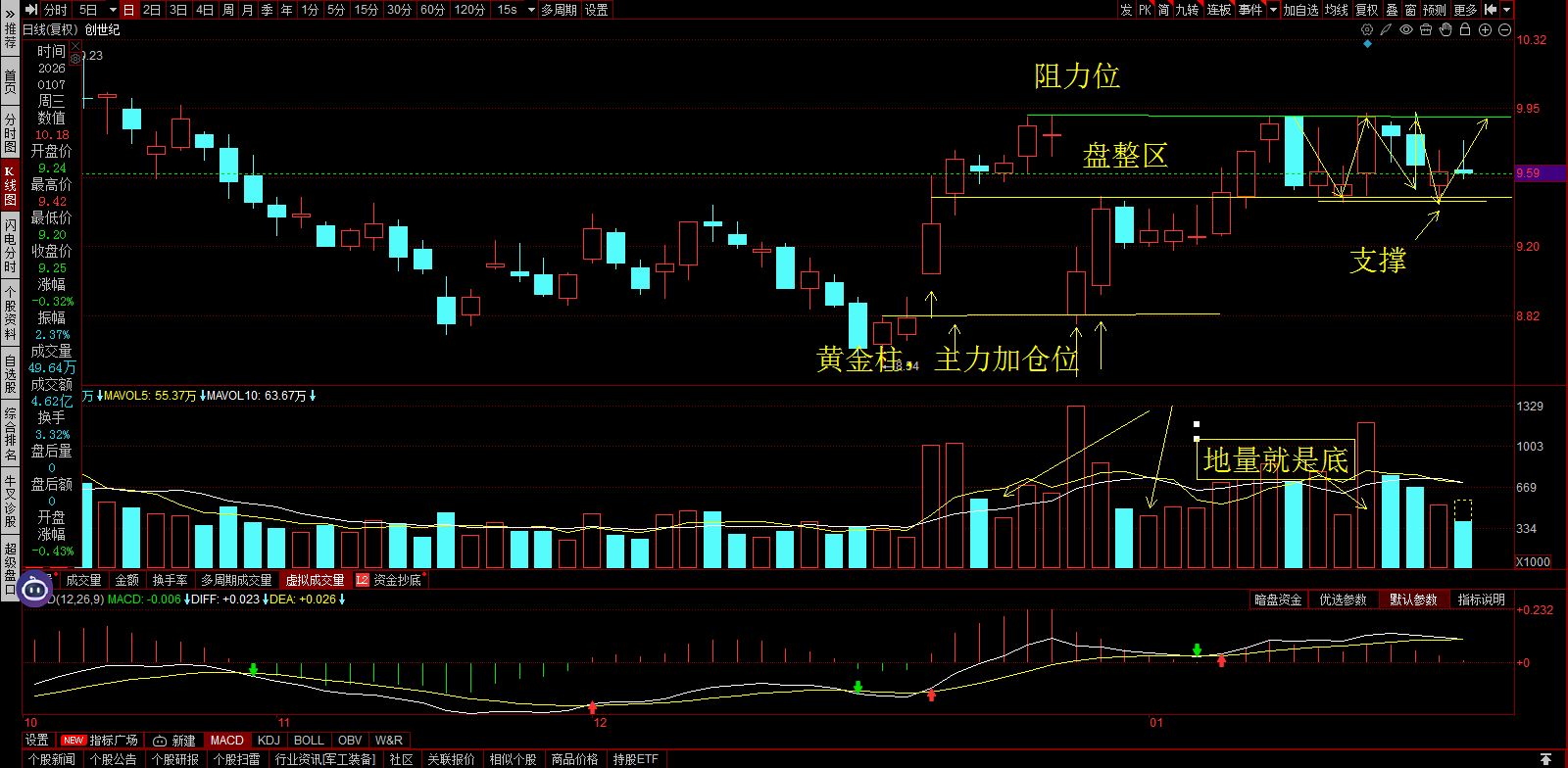Toggle the eye visibility icon on chart
Viewport: 1568px width, 768px height.
pyautogui.click(x=1406, y=29)
